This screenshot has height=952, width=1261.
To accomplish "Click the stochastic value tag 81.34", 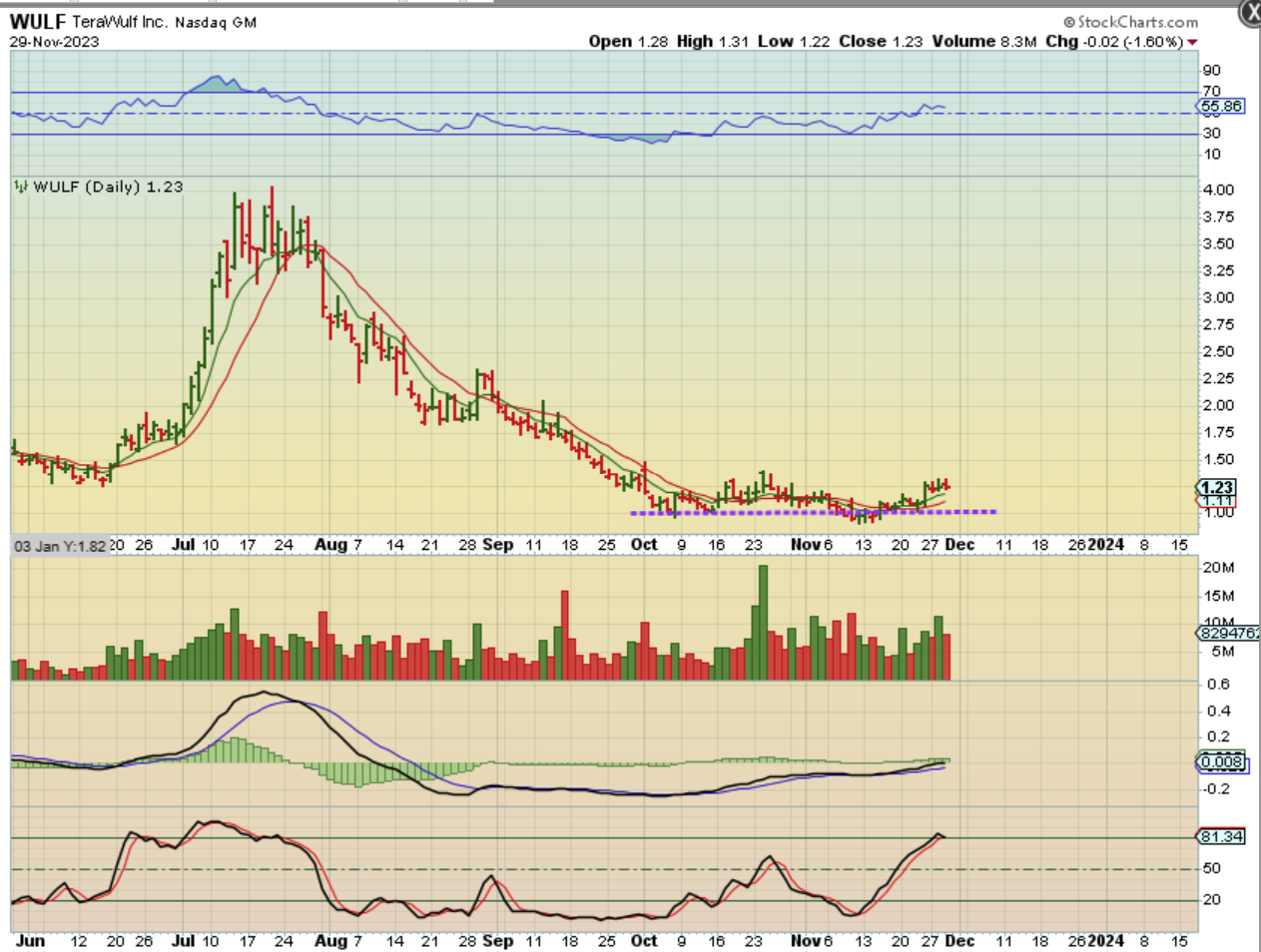I will (x=1221, y=836).
